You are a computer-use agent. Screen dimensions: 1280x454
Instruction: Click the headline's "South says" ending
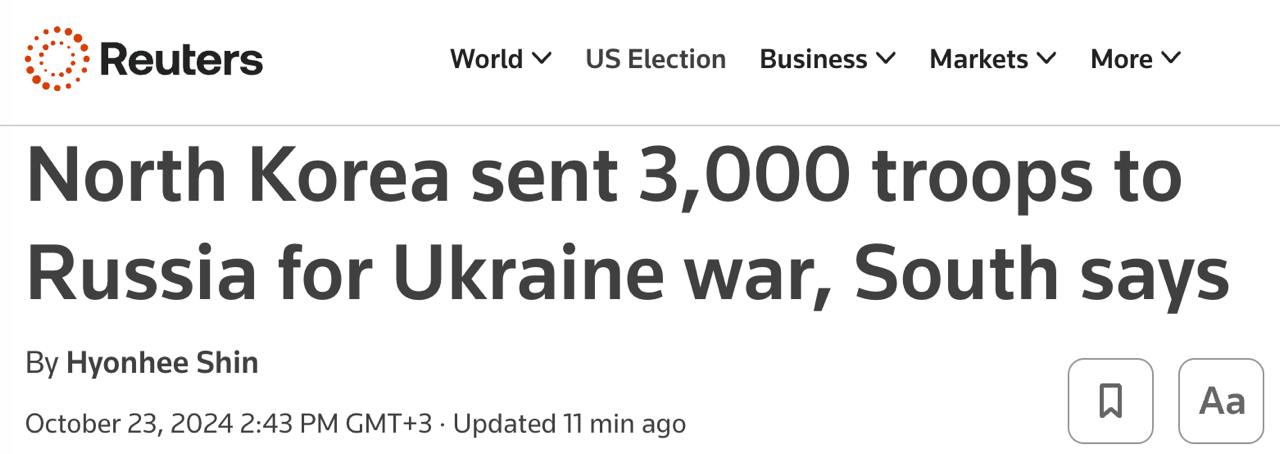pos(1042,272)
